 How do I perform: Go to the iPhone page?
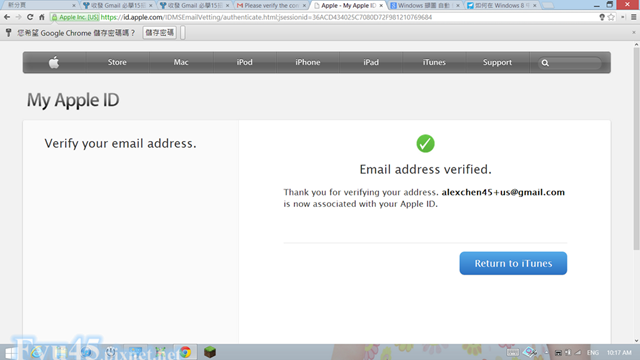pos(308,62)
